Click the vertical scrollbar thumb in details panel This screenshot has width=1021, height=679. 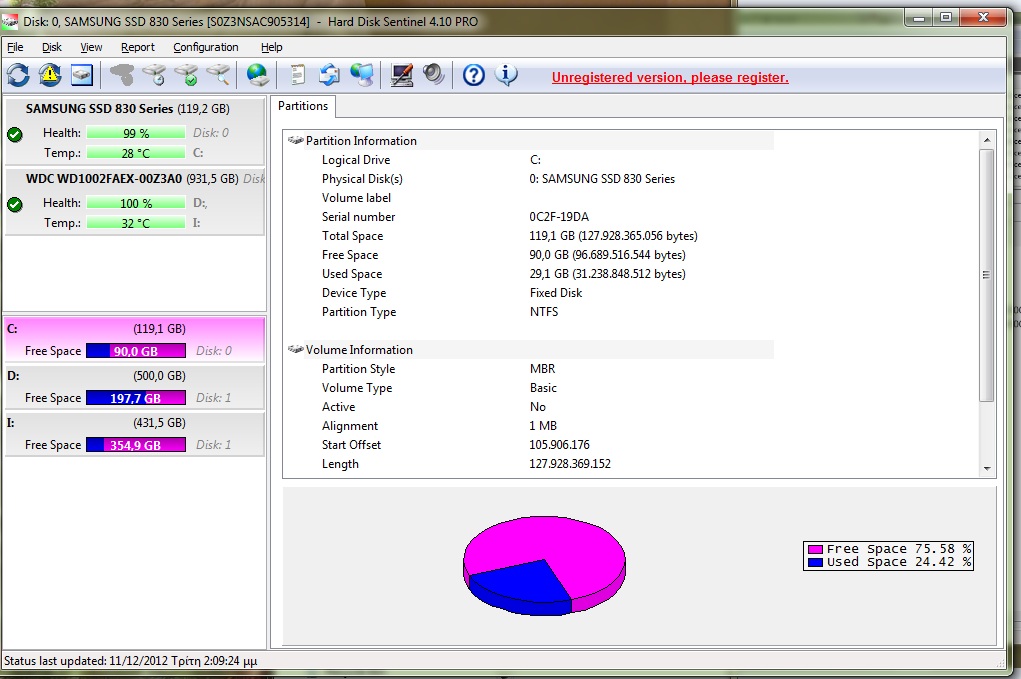click(987, 275)
